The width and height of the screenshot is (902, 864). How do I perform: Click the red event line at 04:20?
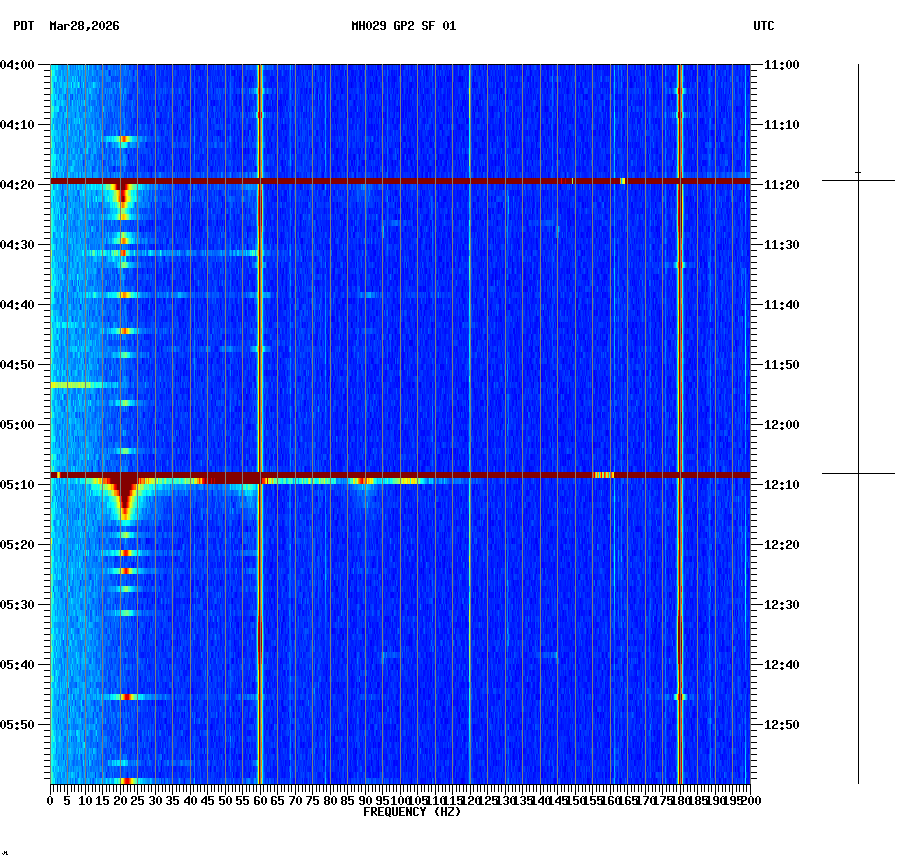click(400, 181)
